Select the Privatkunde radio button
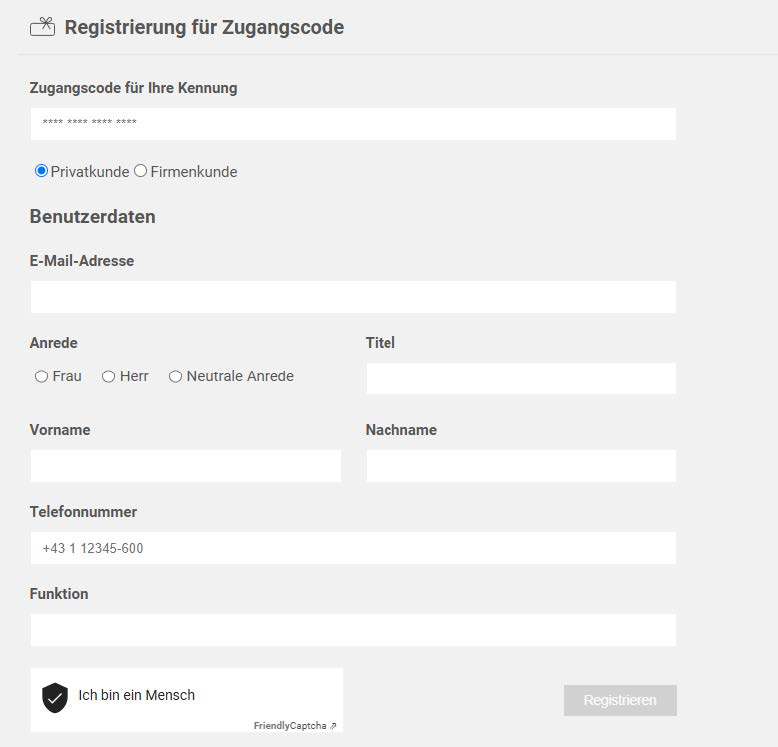778x747 pixels. pyautogui.click(x=41, y=171)
